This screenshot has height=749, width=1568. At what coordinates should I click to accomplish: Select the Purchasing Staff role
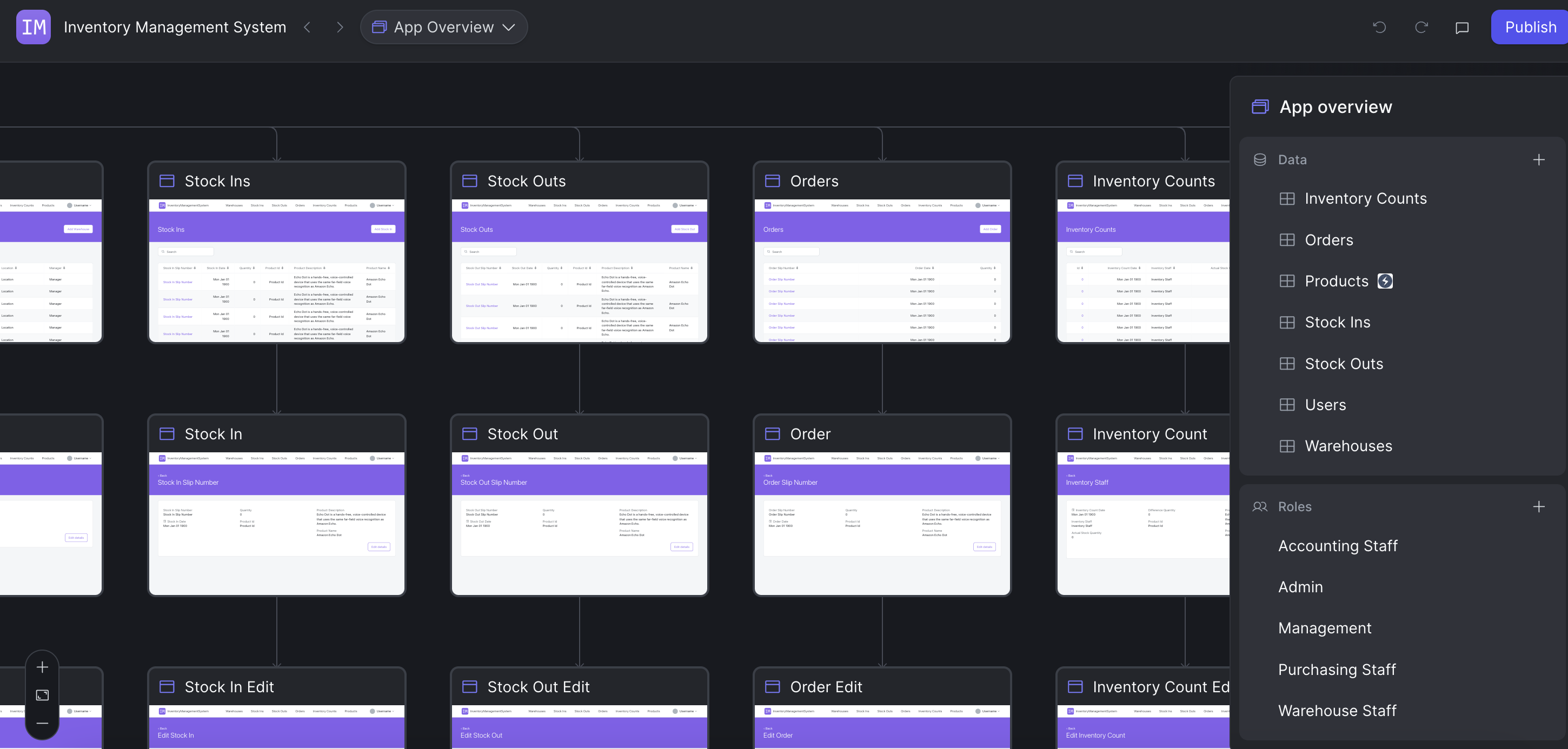pos(1337,670)
